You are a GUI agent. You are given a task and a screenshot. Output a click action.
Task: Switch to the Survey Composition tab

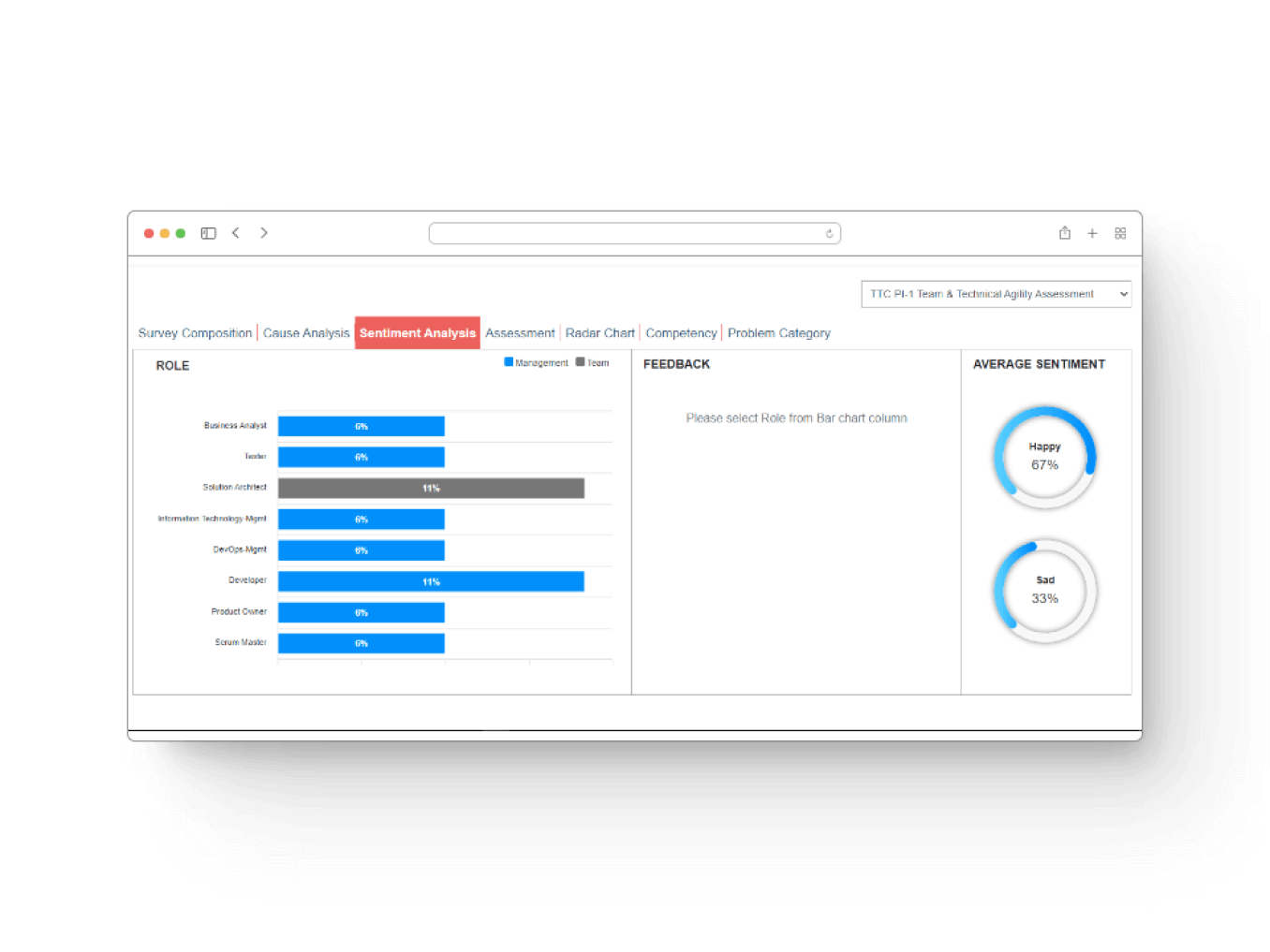tap(195, 333)
